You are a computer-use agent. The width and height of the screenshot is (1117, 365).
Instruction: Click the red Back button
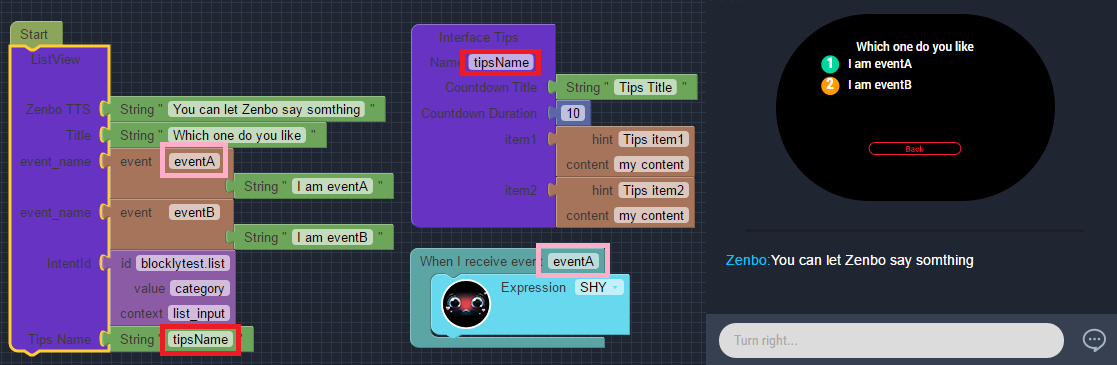[x=915, y=148]
